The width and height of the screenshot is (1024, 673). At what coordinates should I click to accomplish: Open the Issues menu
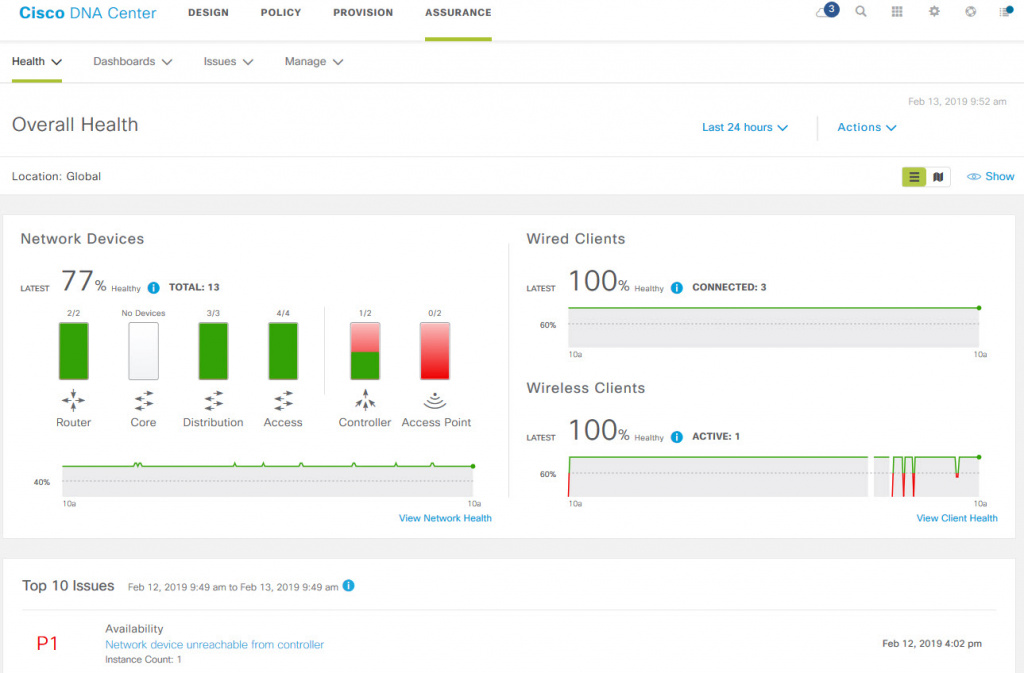coord(228,61)
